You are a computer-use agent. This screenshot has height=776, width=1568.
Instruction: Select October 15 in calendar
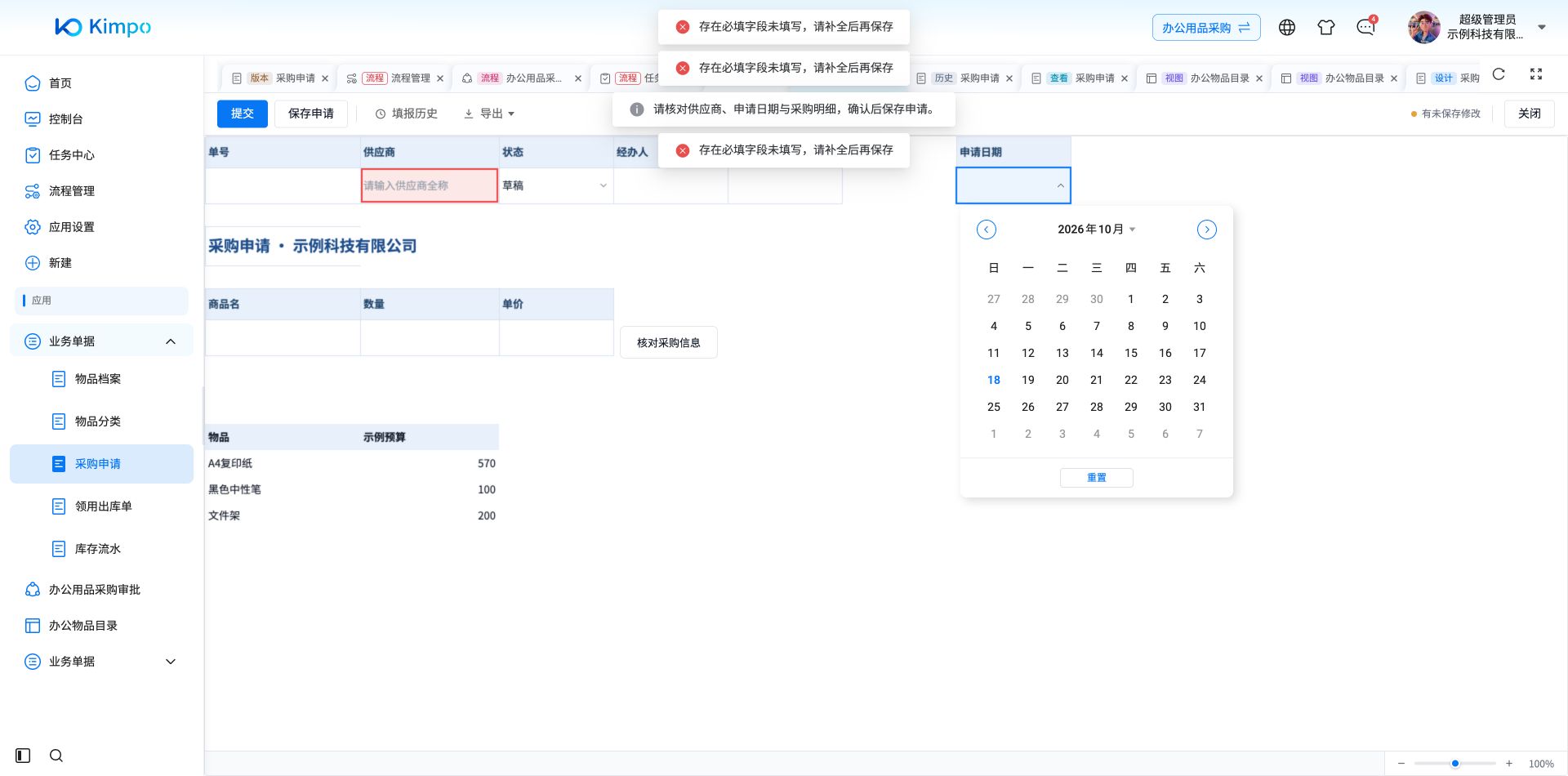[1131, 353]
